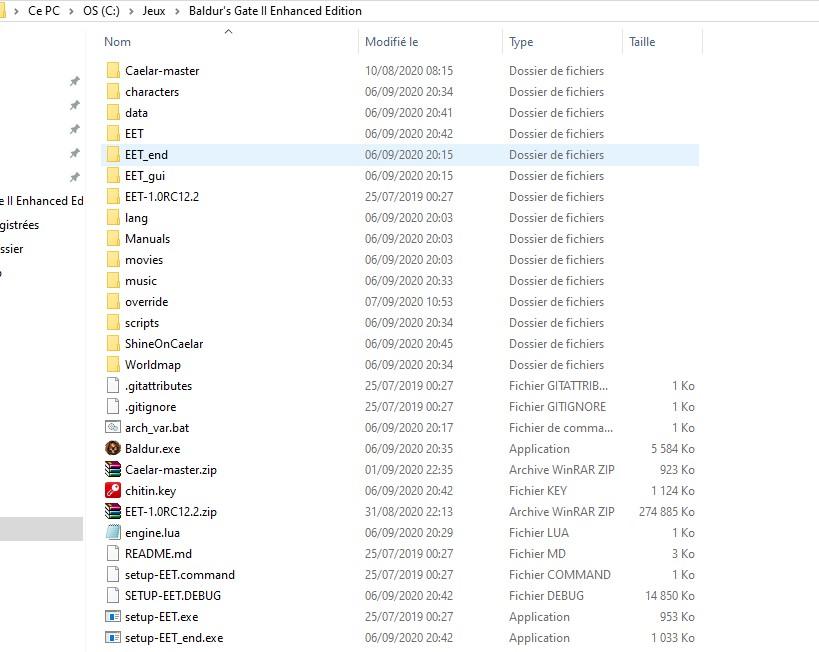The width and height of the screenshot is (819, 652).
Task: Navigate to Ce PC in breadcrumb
Action: tap(44, 10)
